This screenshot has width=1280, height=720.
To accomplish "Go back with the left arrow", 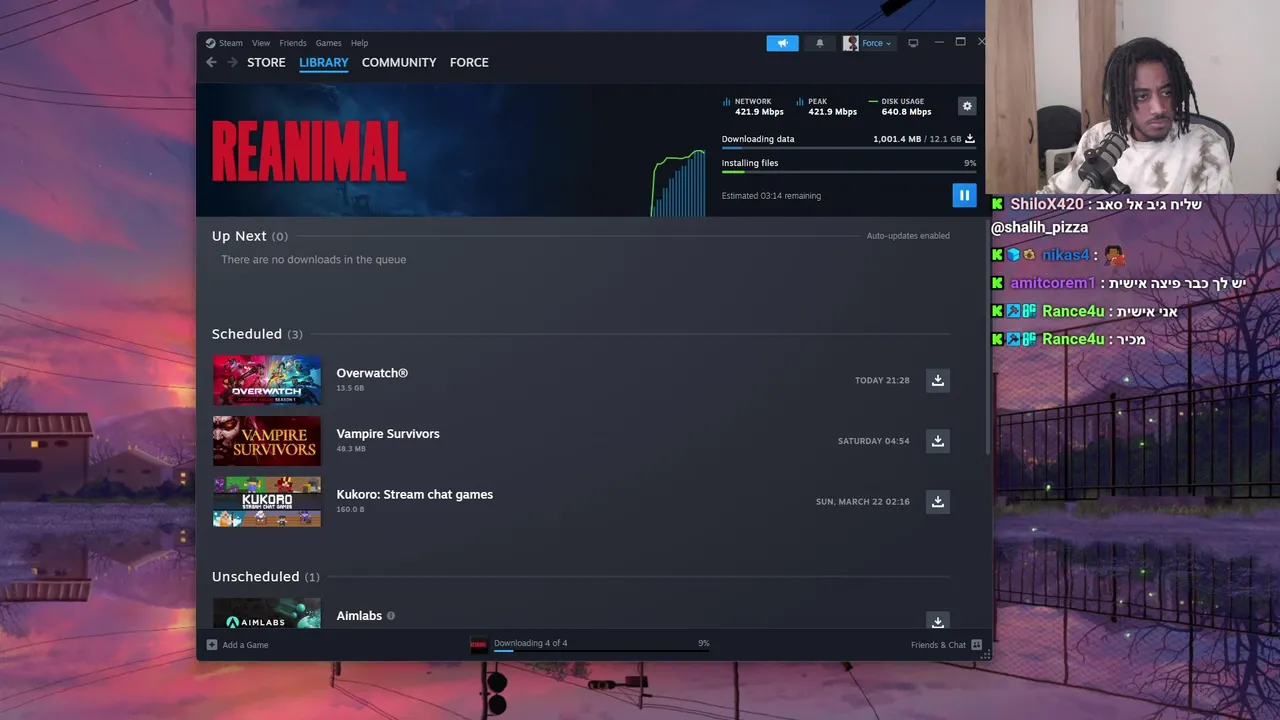I will pos(211,62).
